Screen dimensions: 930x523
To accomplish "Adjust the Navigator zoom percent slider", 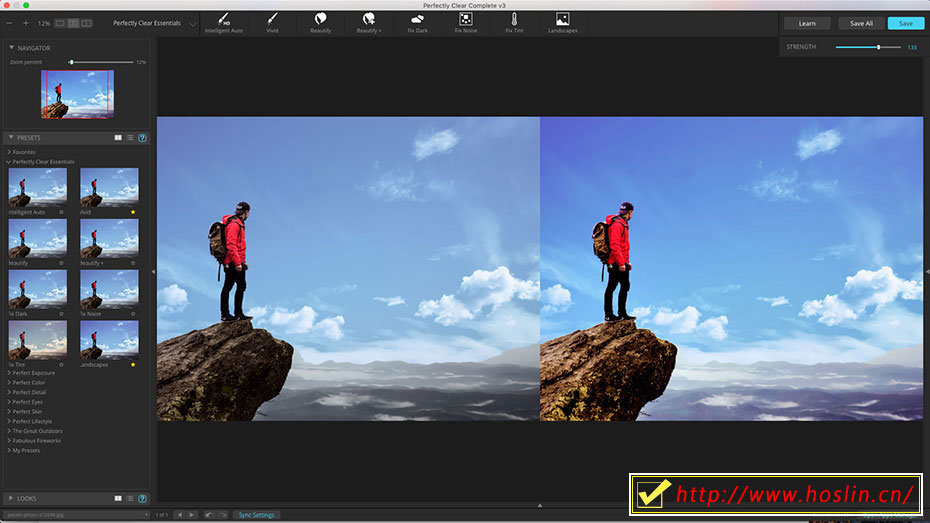I will point(71,62).
